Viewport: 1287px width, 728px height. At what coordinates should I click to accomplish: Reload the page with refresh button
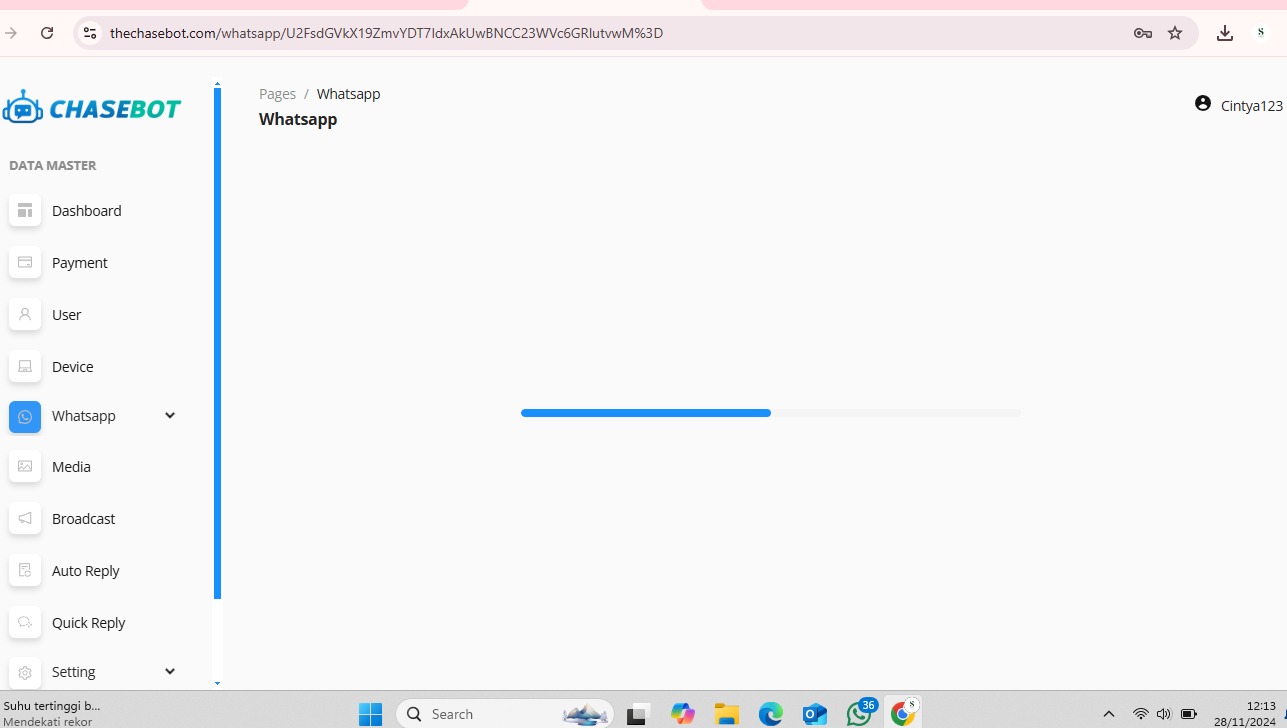click(x=47, y=33)
